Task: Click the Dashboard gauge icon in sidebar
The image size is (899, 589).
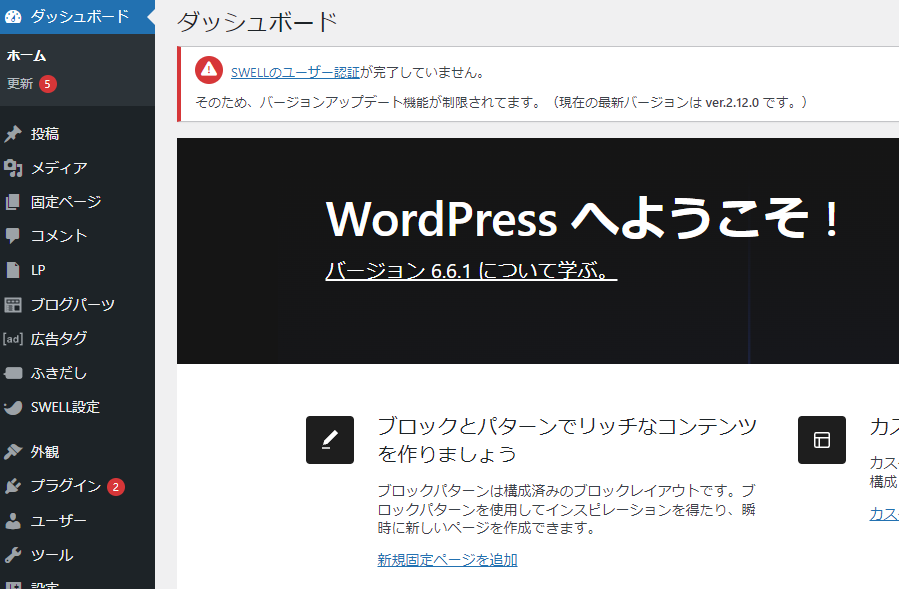Action: [13, 17]
